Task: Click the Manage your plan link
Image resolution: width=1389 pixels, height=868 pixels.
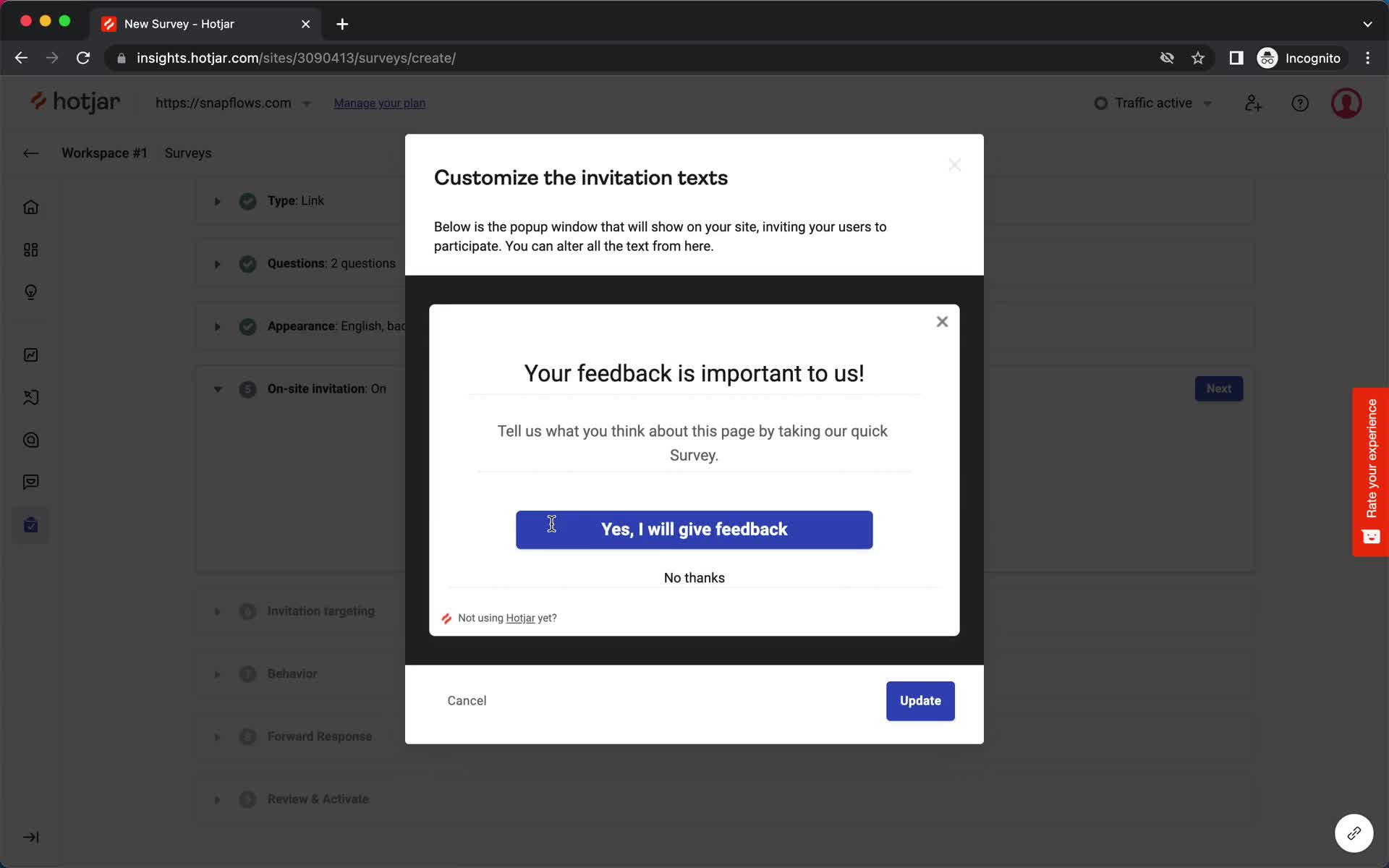Action: click(x=379, y=103)
